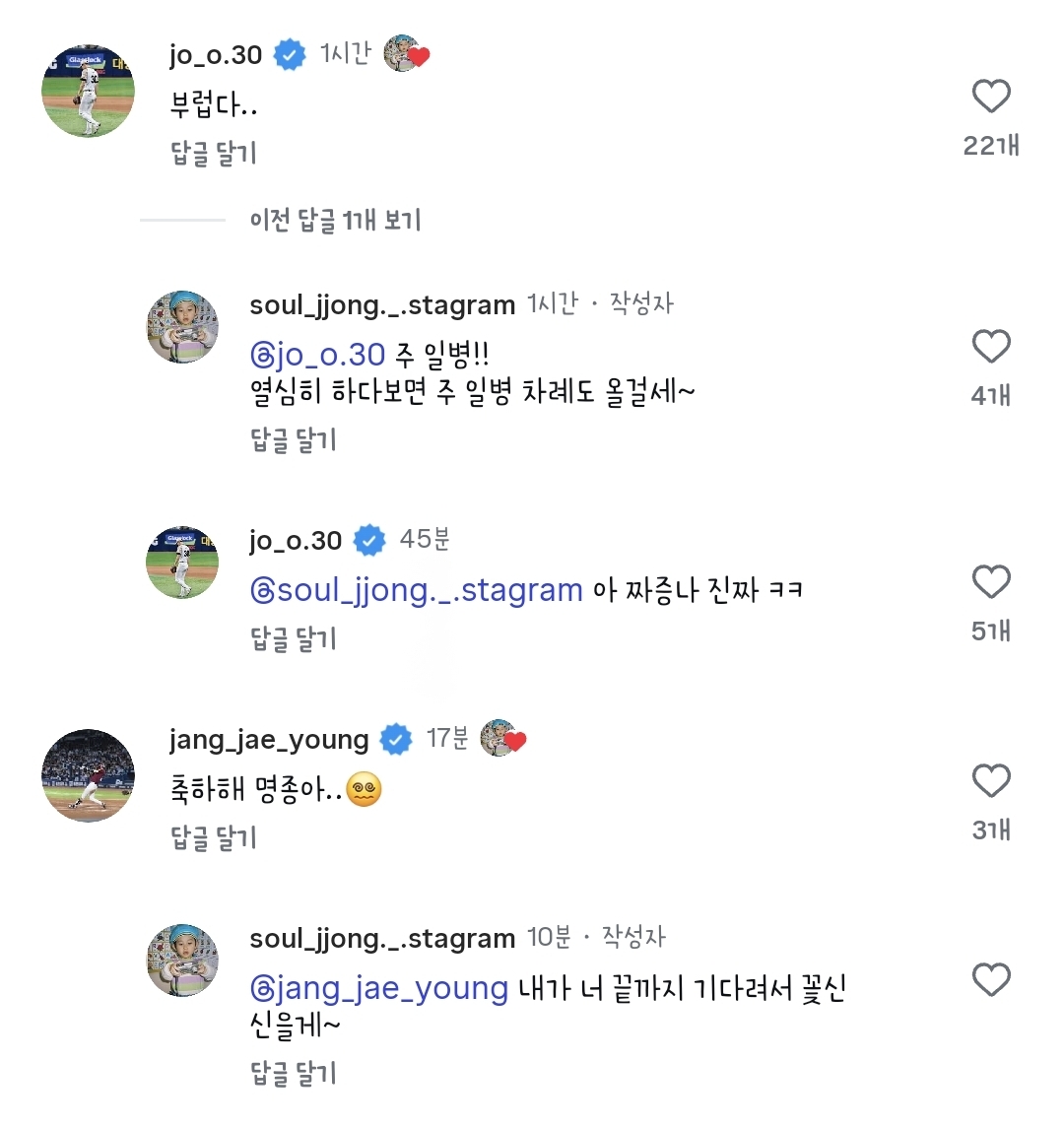Like soul_jjong's last reply to jang_jae_young
This screenshot has height=1128, width=1064.
click(x=991, y=980)
